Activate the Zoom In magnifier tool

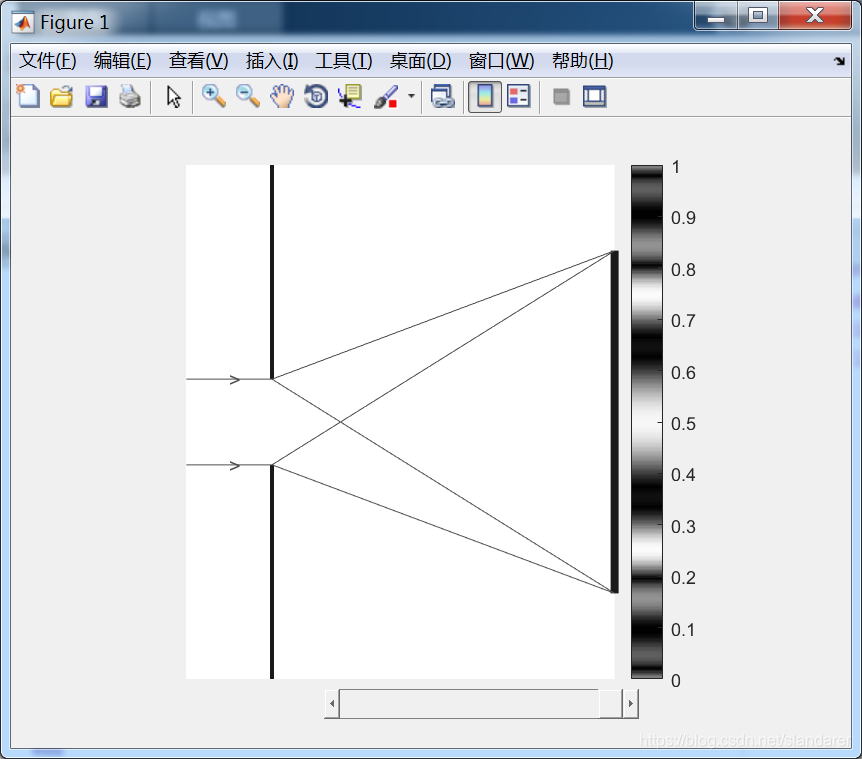(213, 96)
